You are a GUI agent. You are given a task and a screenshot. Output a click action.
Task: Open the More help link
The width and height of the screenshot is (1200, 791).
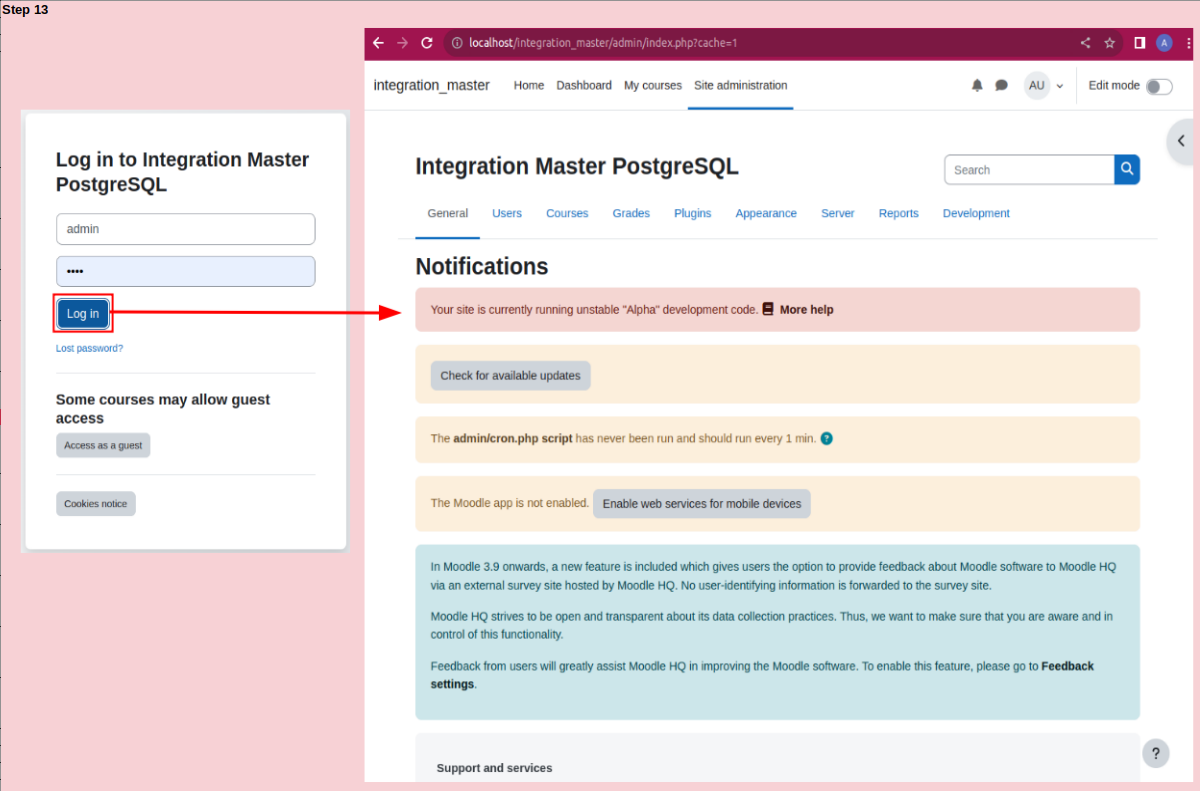click(806, 310)
